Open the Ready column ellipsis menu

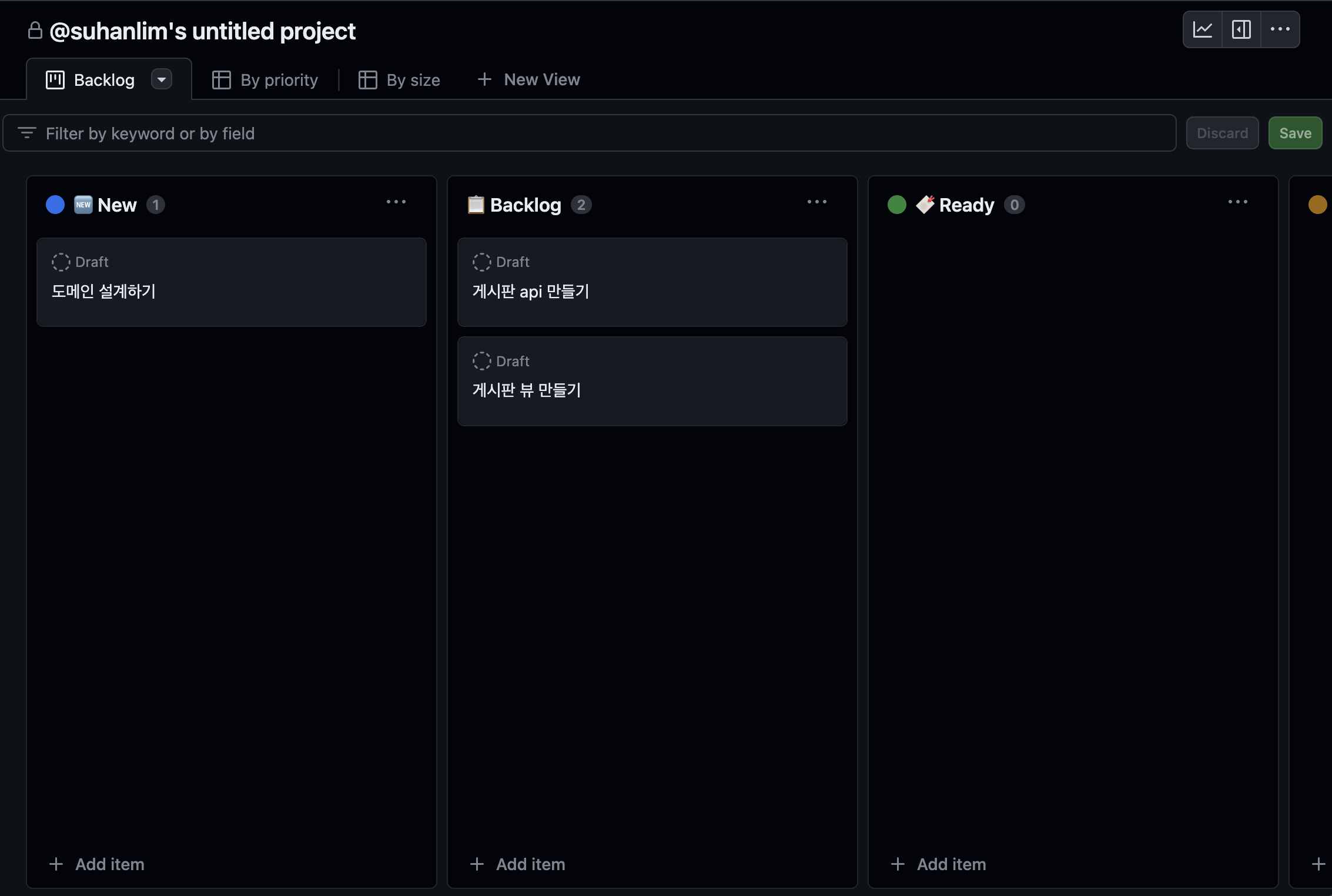coord(1238,202)
